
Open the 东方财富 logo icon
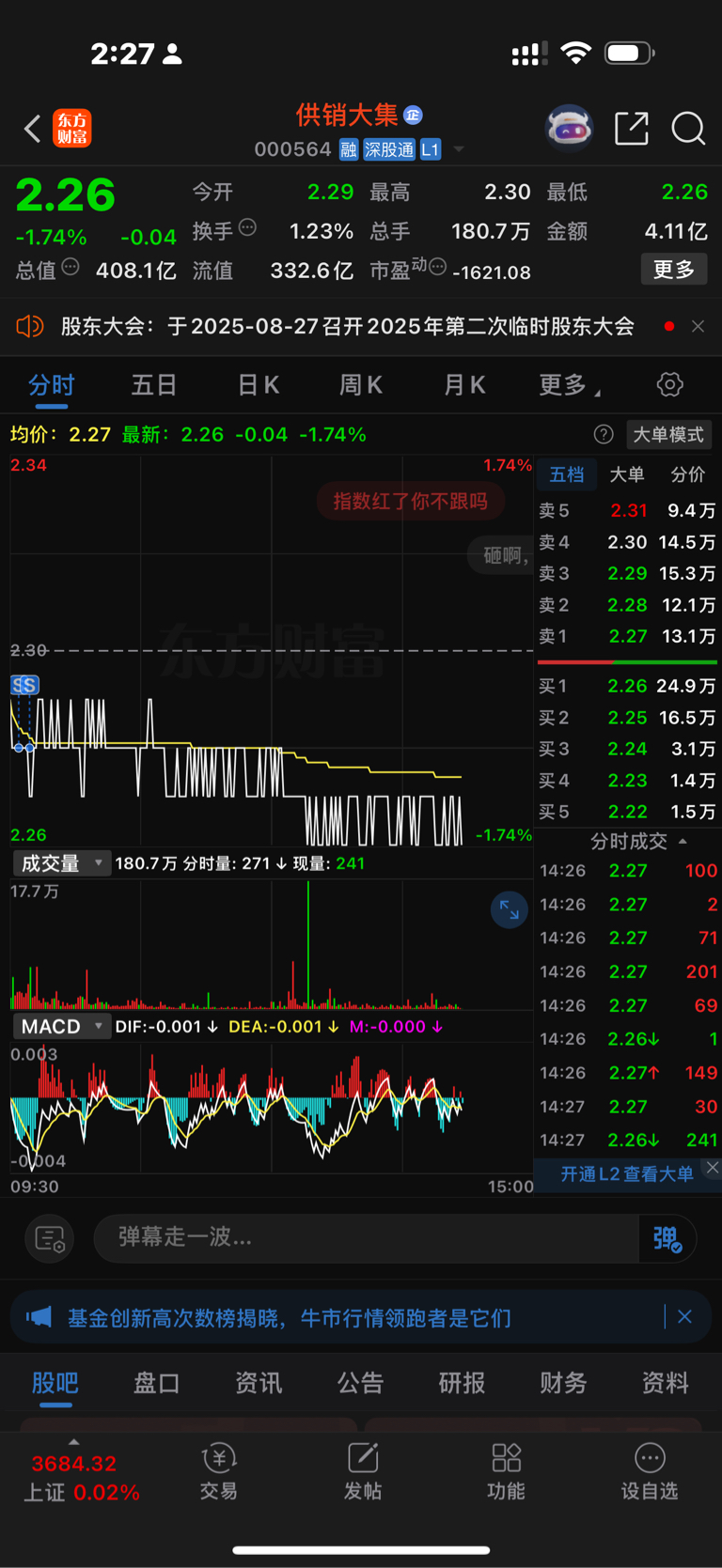pyautogui.click(x=72, y=128)
